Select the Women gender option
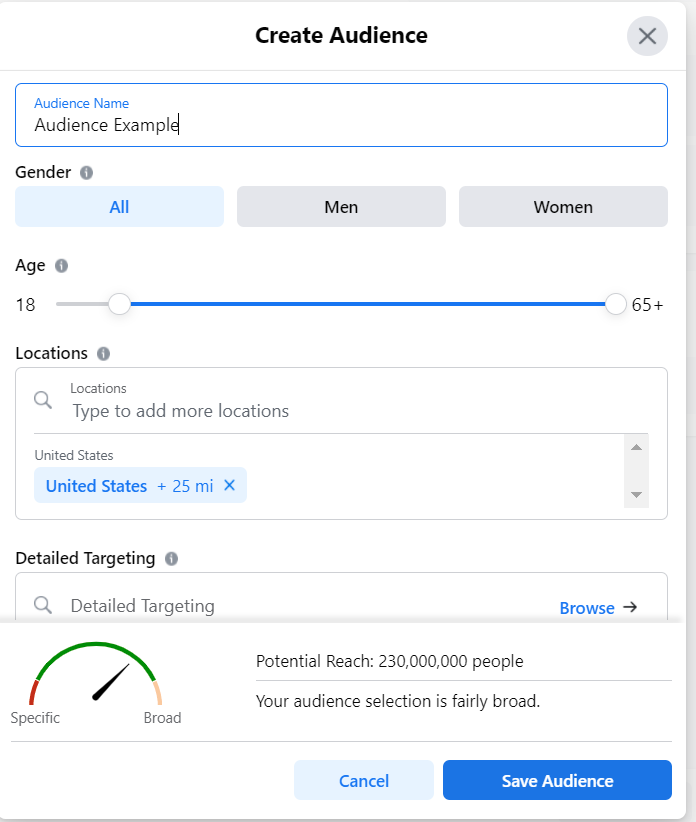Screen dimensions: 696x822 click(x=562, y=206)
